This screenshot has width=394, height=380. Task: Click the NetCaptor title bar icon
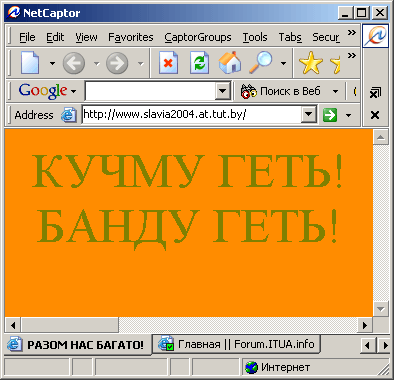click(x=14, y=13)
